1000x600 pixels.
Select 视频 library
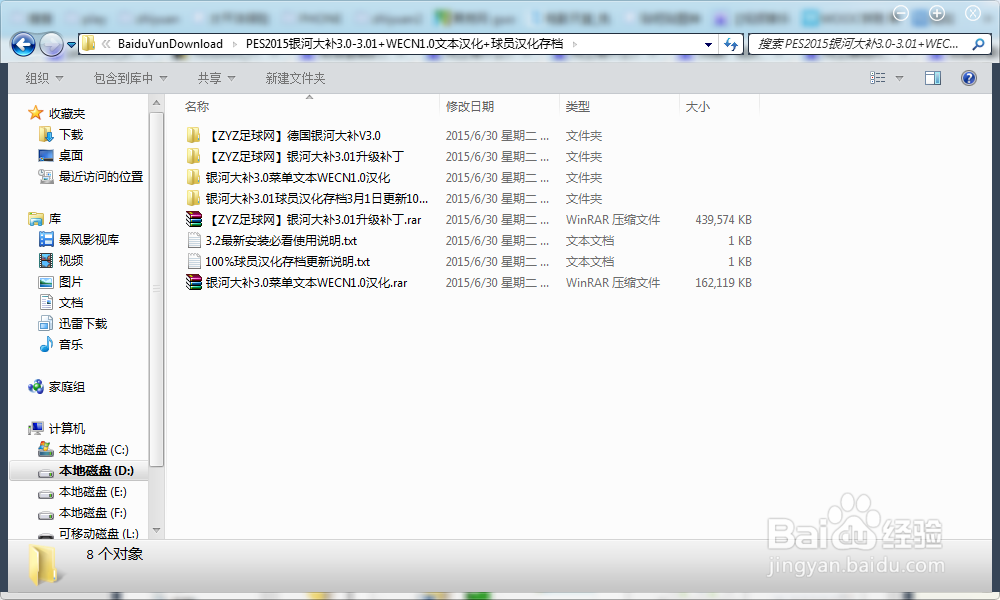71,260
